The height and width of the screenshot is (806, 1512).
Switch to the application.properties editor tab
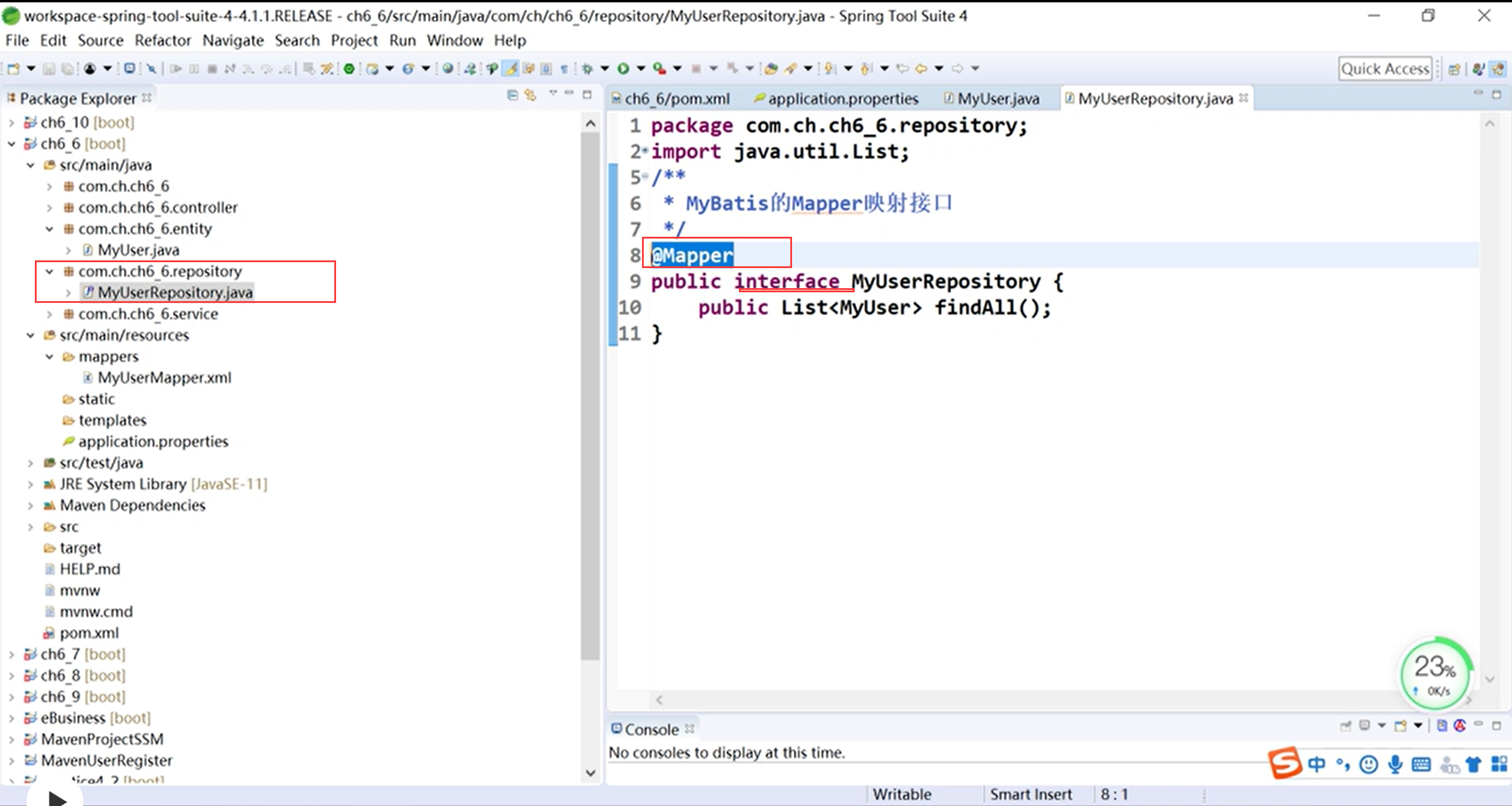click(x=842, y=99)
